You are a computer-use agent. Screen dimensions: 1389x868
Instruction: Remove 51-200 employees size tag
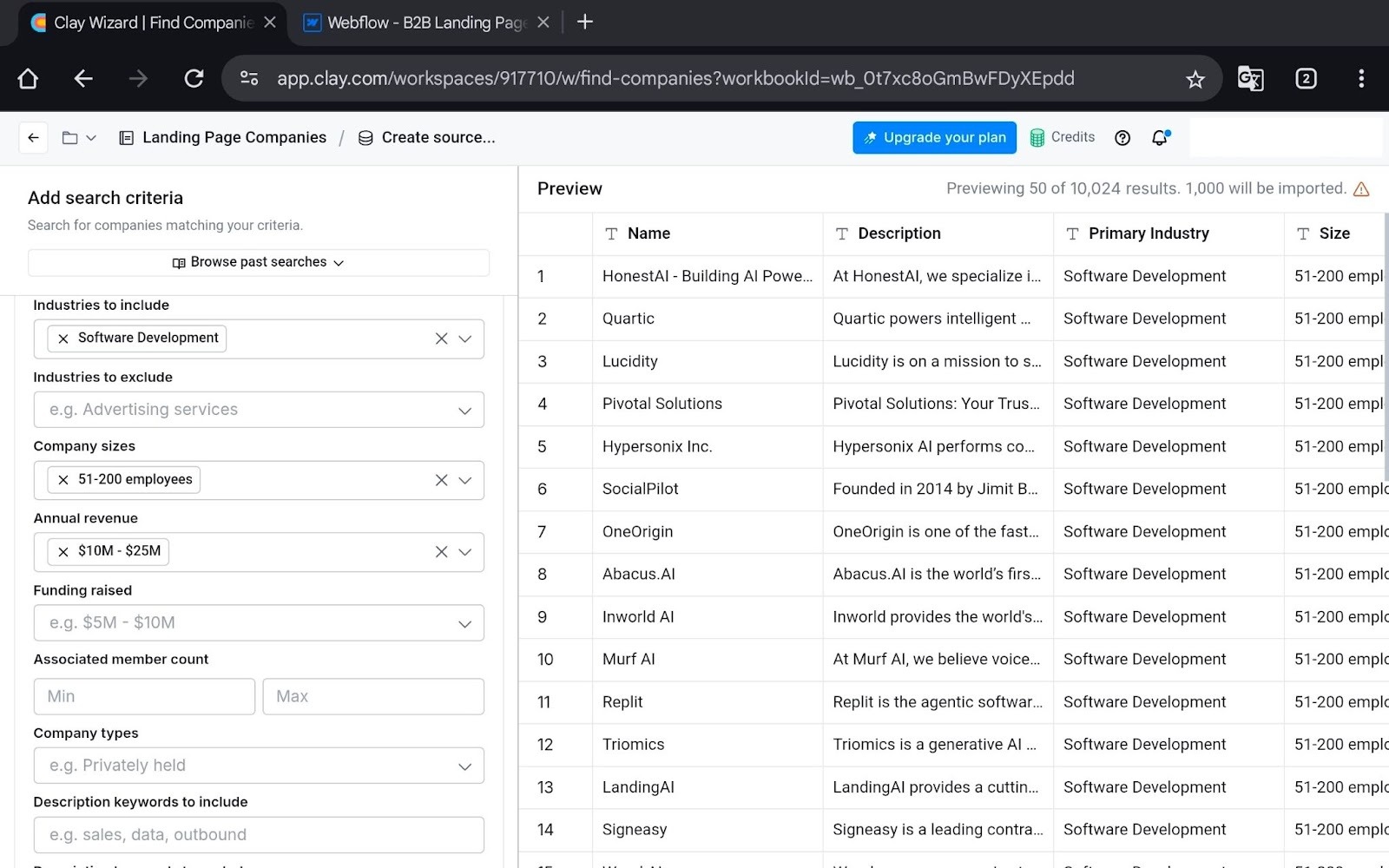tap(63, 480)
